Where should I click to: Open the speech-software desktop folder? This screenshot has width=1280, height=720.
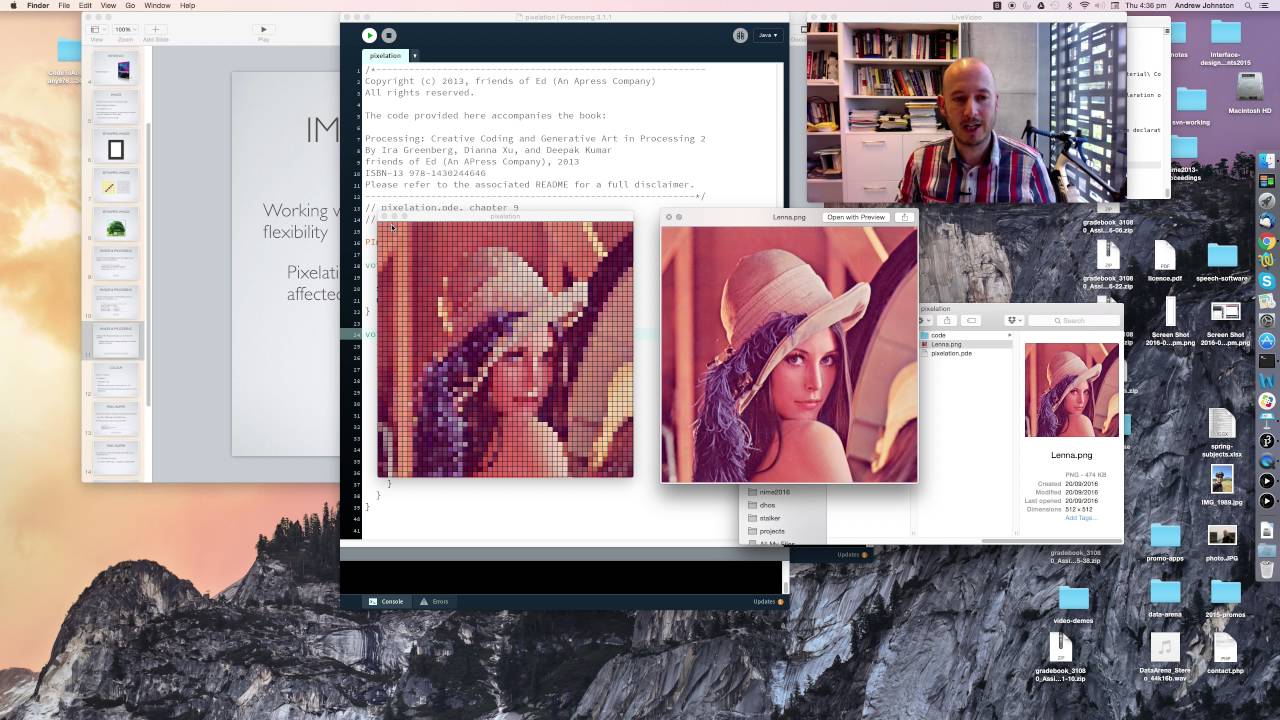[1222, 262]
